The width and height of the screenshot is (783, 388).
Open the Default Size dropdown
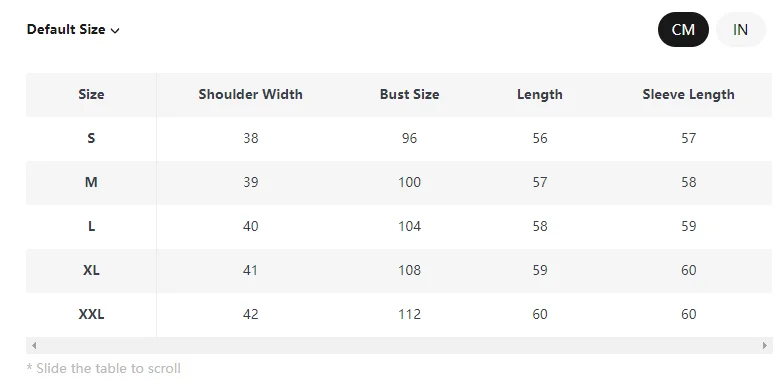pos(73,29)
